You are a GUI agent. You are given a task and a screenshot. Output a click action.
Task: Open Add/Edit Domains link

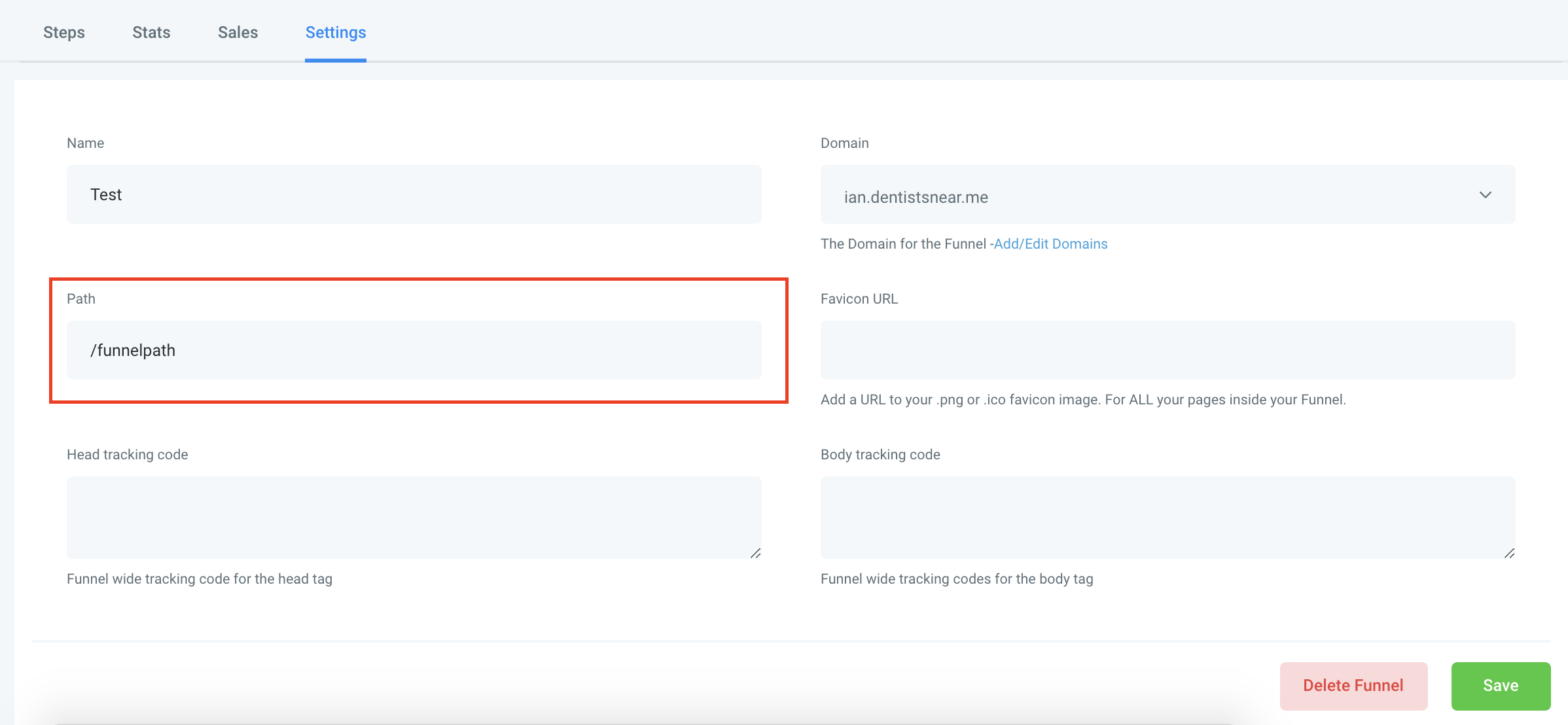click(x=1050, y=243)
